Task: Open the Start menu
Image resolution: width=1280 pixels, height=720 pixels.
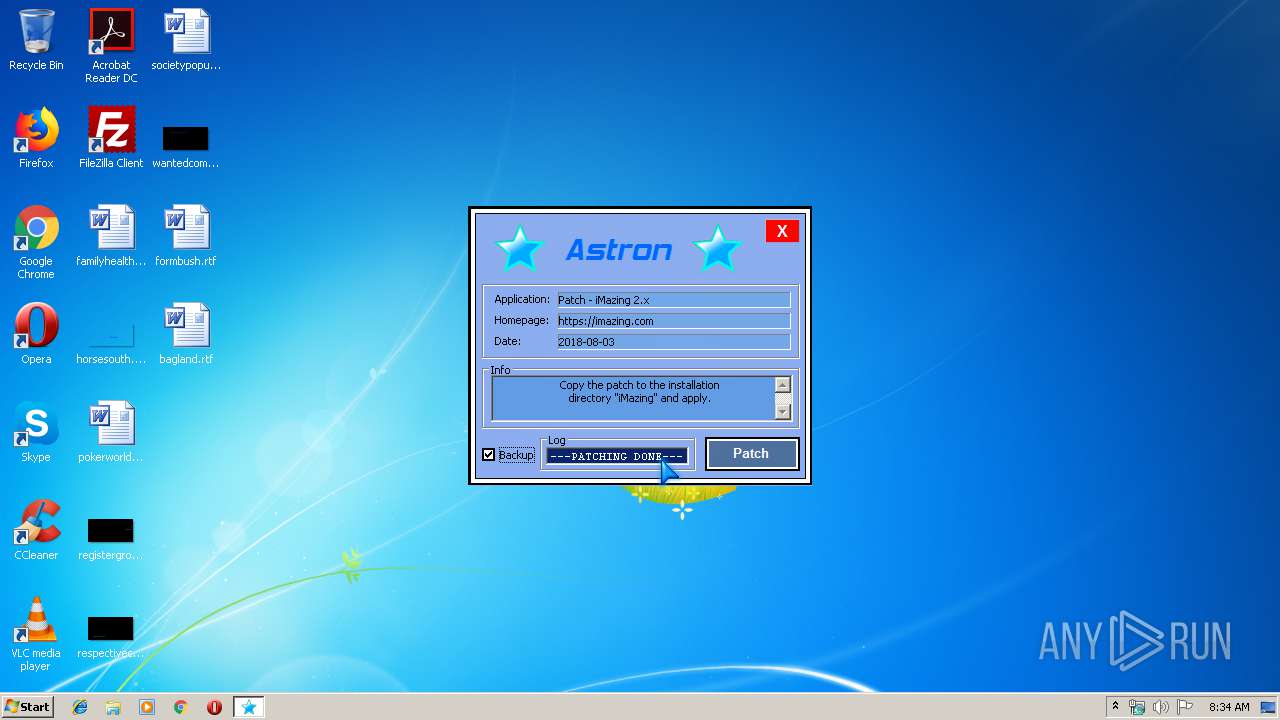Action: coord(28,707)
